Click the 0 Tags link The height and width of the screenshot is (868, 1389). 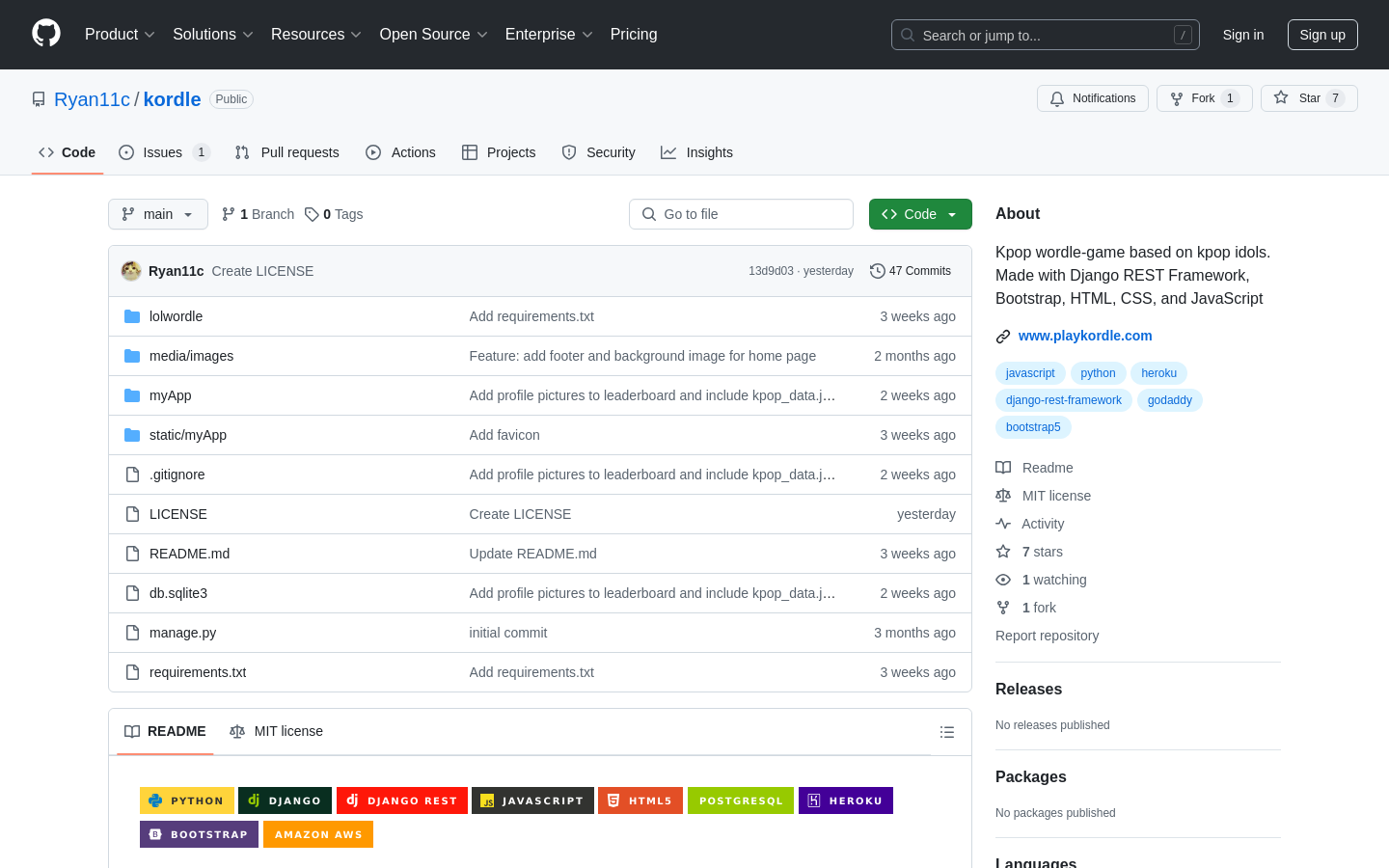click(334, 214)
